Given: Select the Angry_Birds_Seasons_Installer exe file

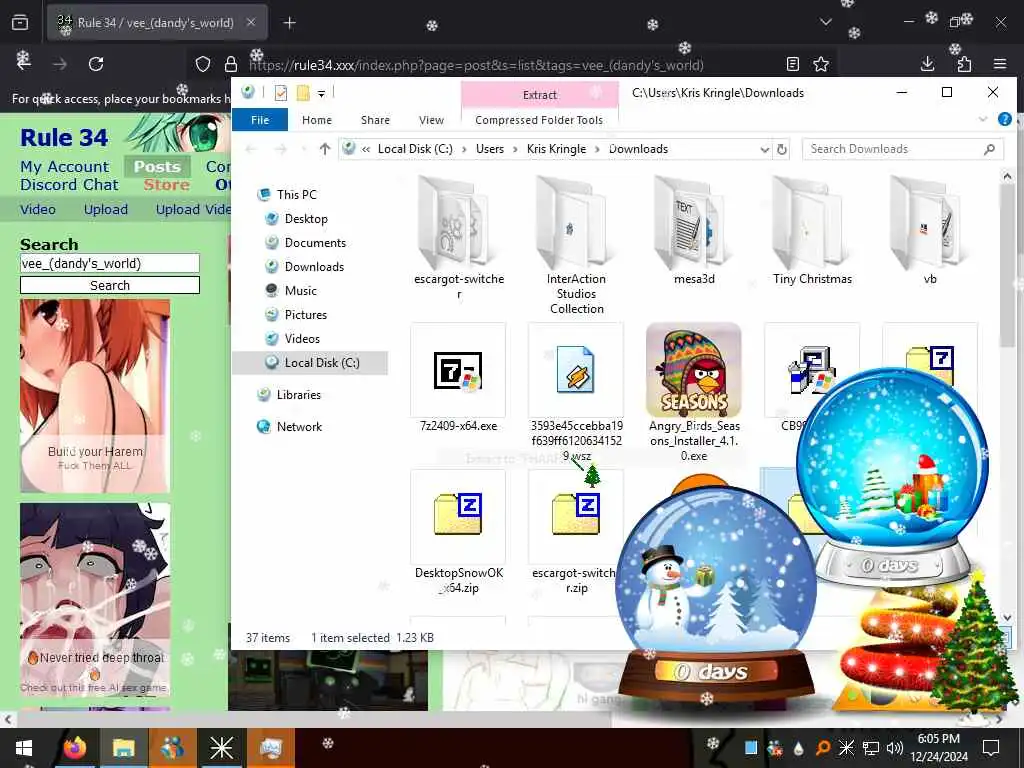Looking at the screenshot, I should pos(694,392).
